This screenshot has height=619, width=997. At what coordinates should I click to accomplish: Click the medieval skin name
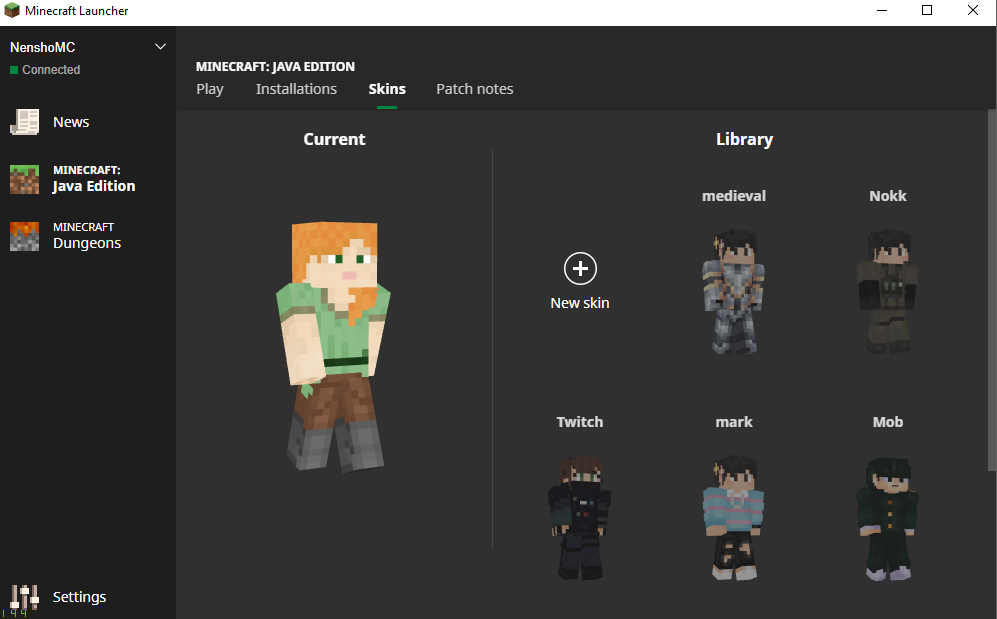click(734, 196)
